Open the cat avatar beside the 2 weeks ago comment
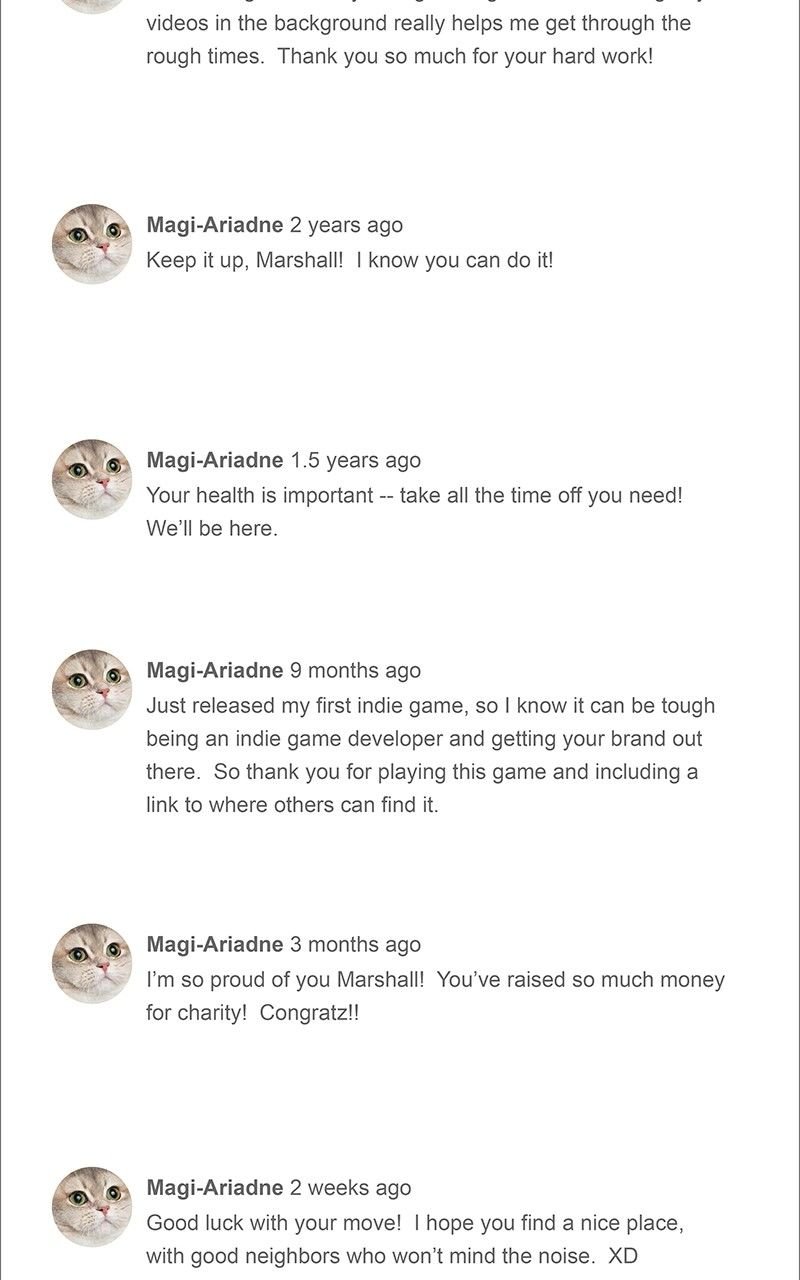The height and width of the screenshot is (1280, 800). (x=92, y=1206)
